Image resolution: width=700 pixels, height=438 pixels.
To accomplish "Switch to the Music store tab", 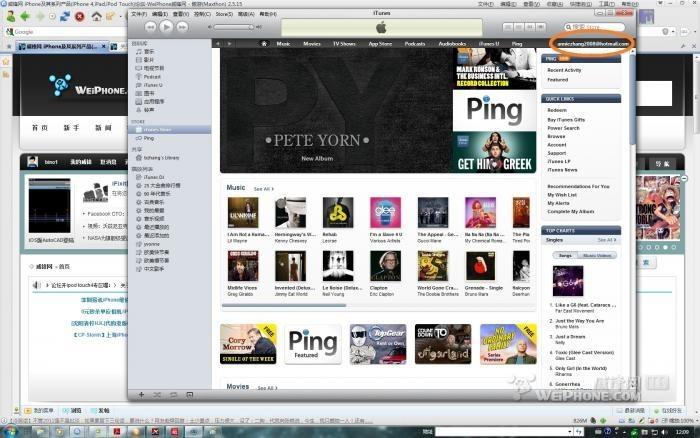I will [283, 44].
